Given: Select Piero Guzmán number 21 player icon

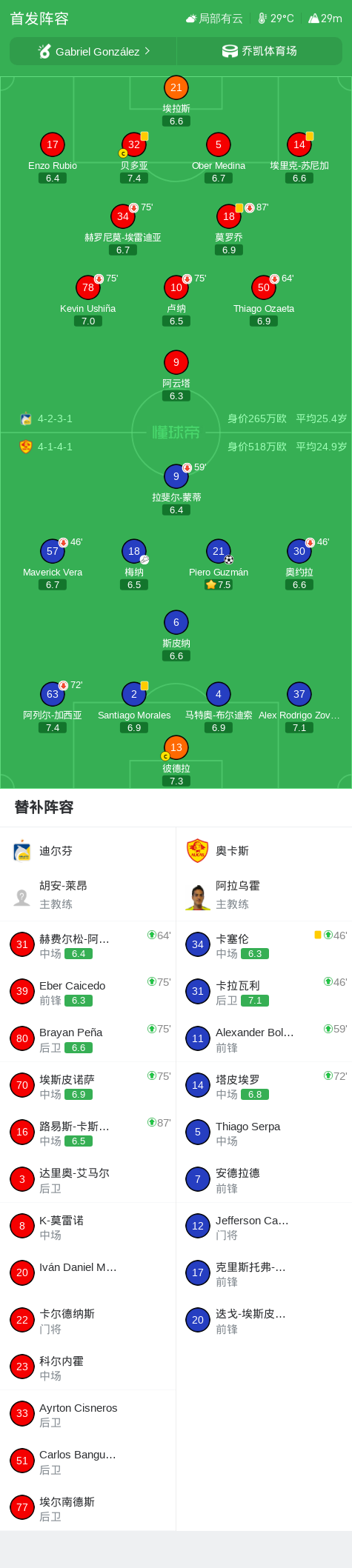Looking at the screenshot, I should (218, 551).
